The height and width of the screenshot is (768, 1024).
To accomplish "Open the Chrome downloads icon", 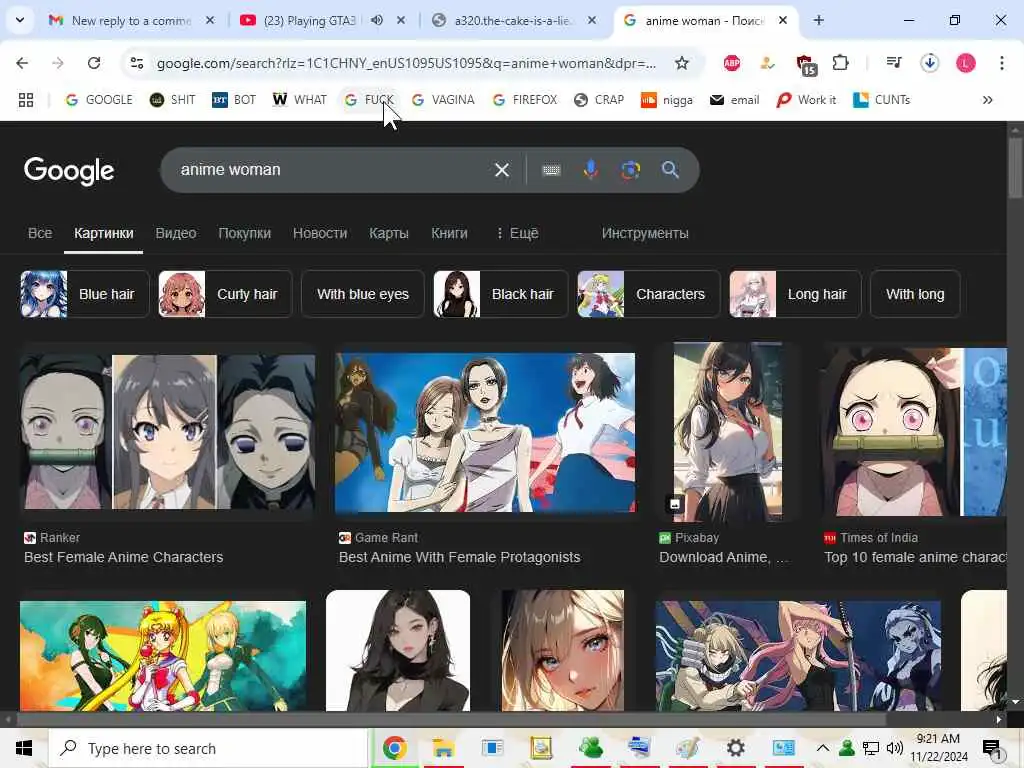I will pyautogui.click(x=929, y=63).
